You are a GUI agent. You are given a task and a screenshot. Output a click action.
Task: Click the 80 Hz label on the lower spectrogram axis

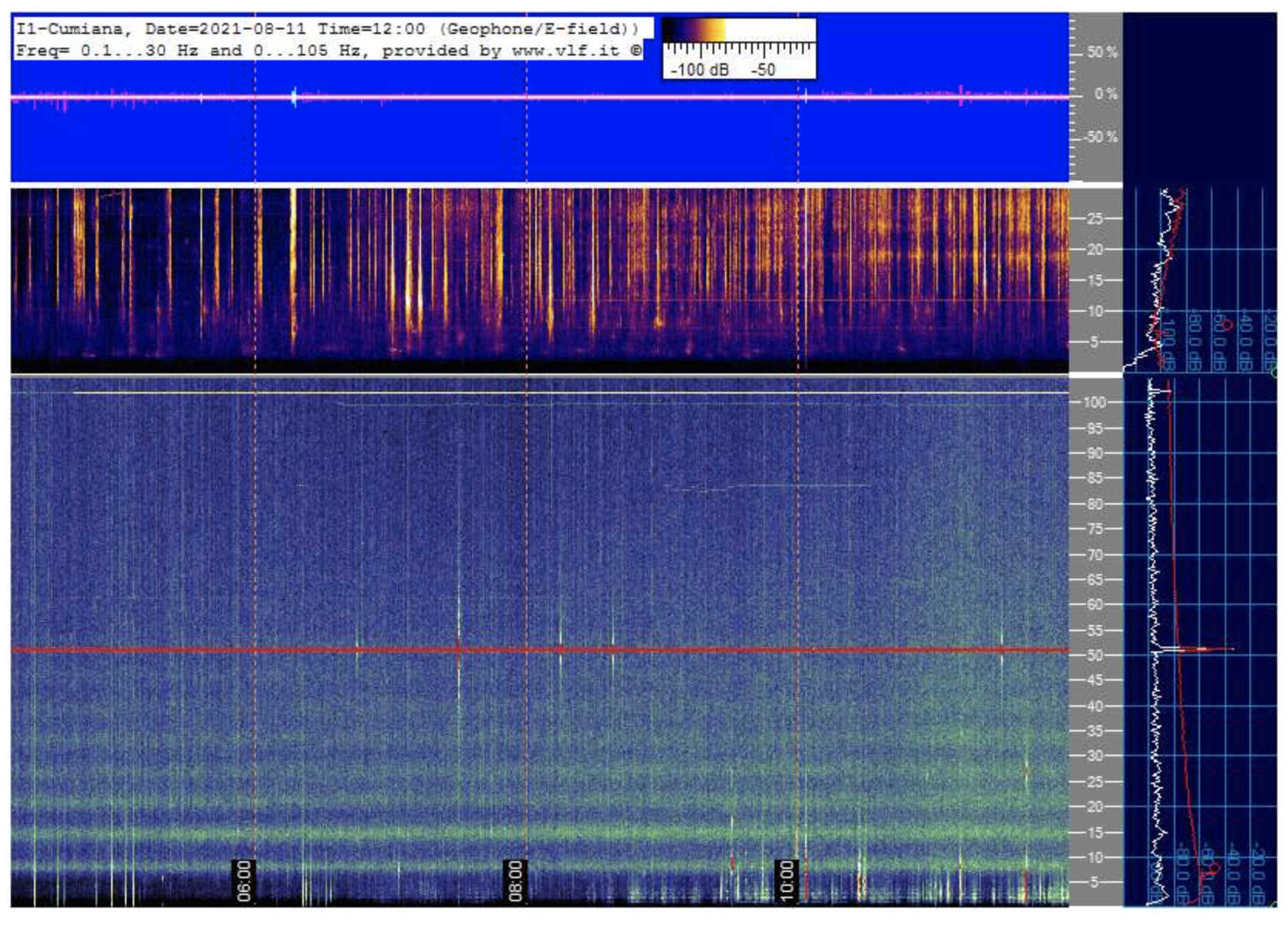[1095, 504]
